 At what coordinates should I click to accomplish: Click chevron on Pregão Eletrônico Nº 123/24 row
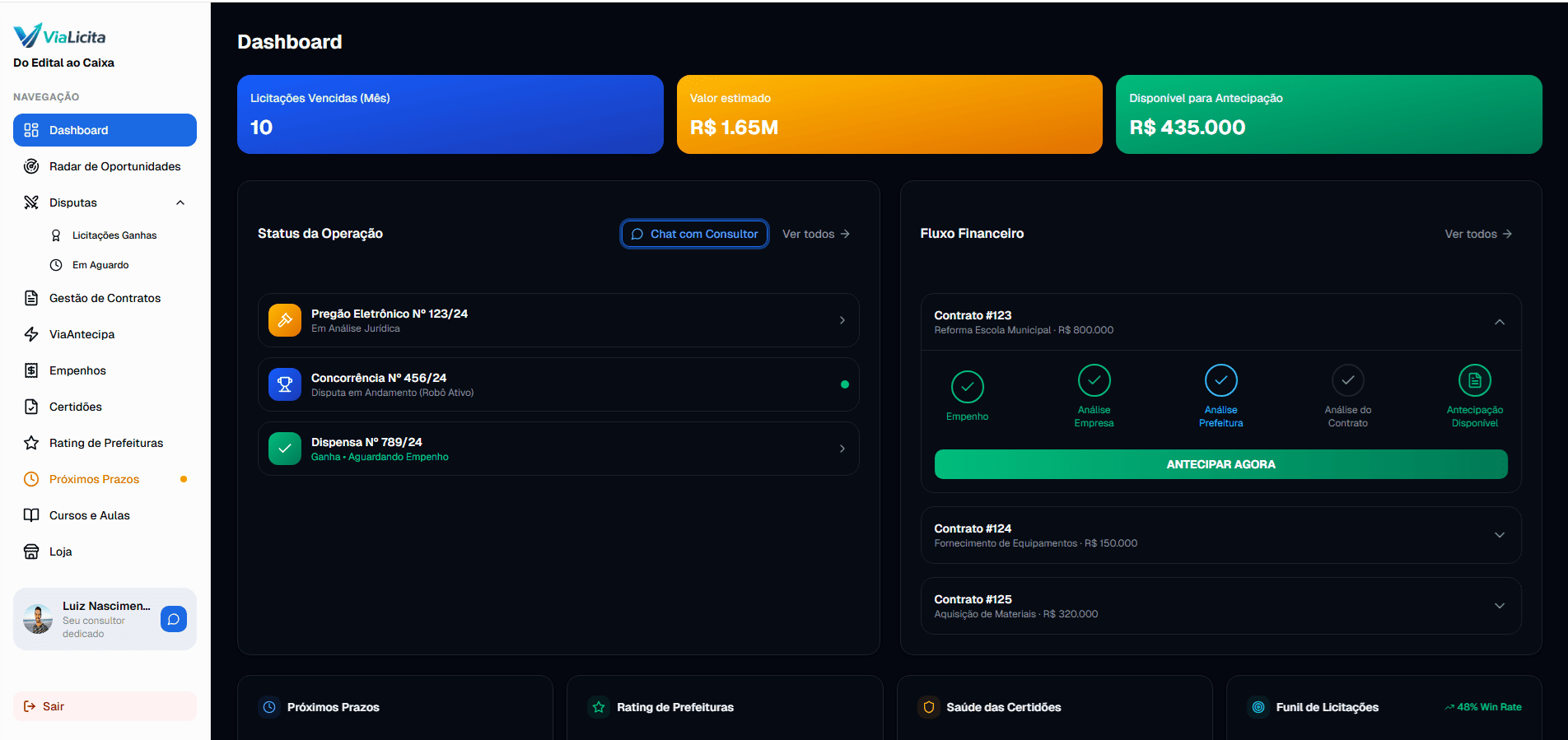click(842, 320)
